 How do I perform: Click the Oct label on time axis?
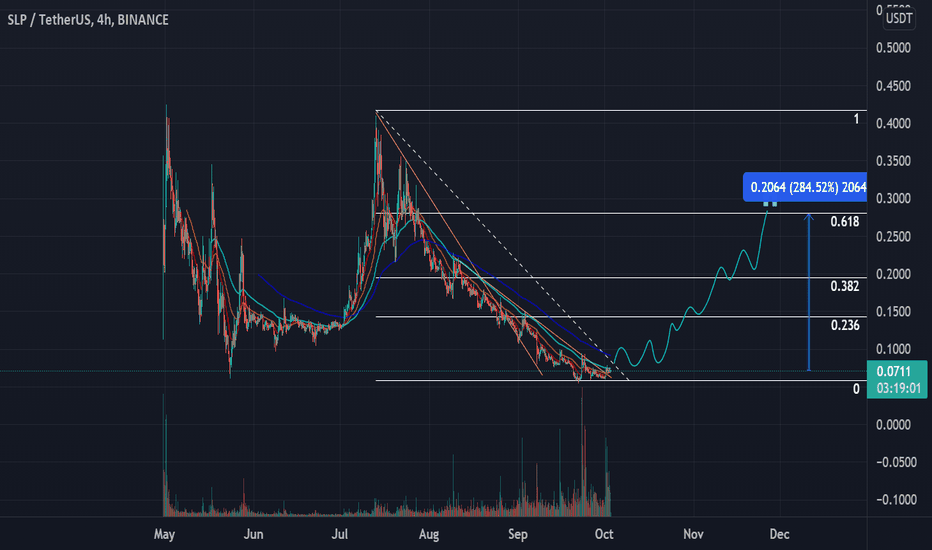[604, 535]
